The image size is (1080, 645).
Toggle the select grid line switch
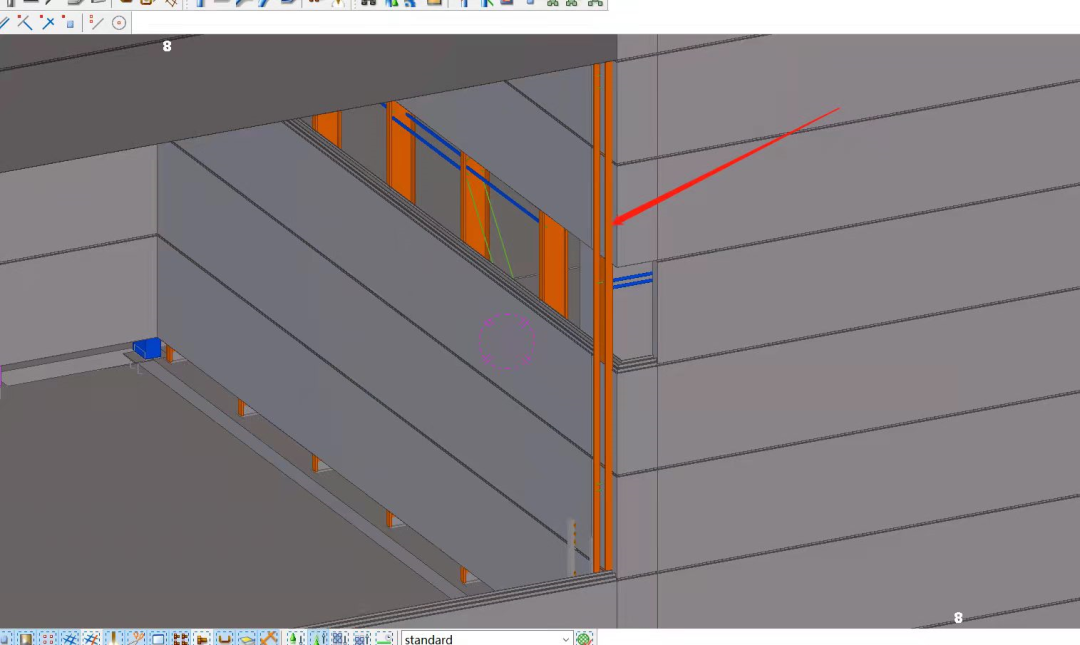coord(92,639)
